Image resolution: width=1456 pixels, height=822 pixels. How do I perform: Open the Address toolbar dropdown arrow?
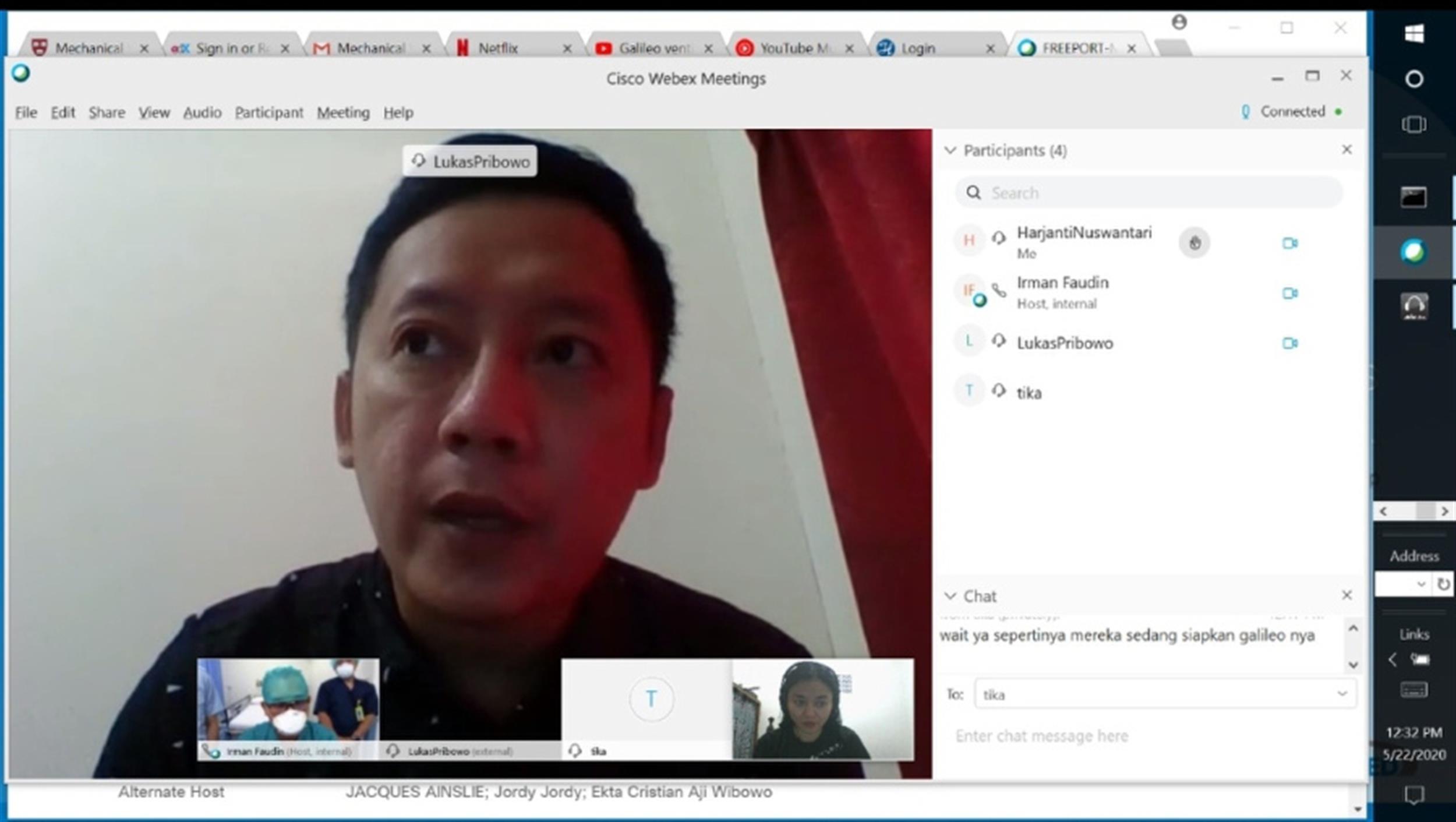coord(1421,584)
